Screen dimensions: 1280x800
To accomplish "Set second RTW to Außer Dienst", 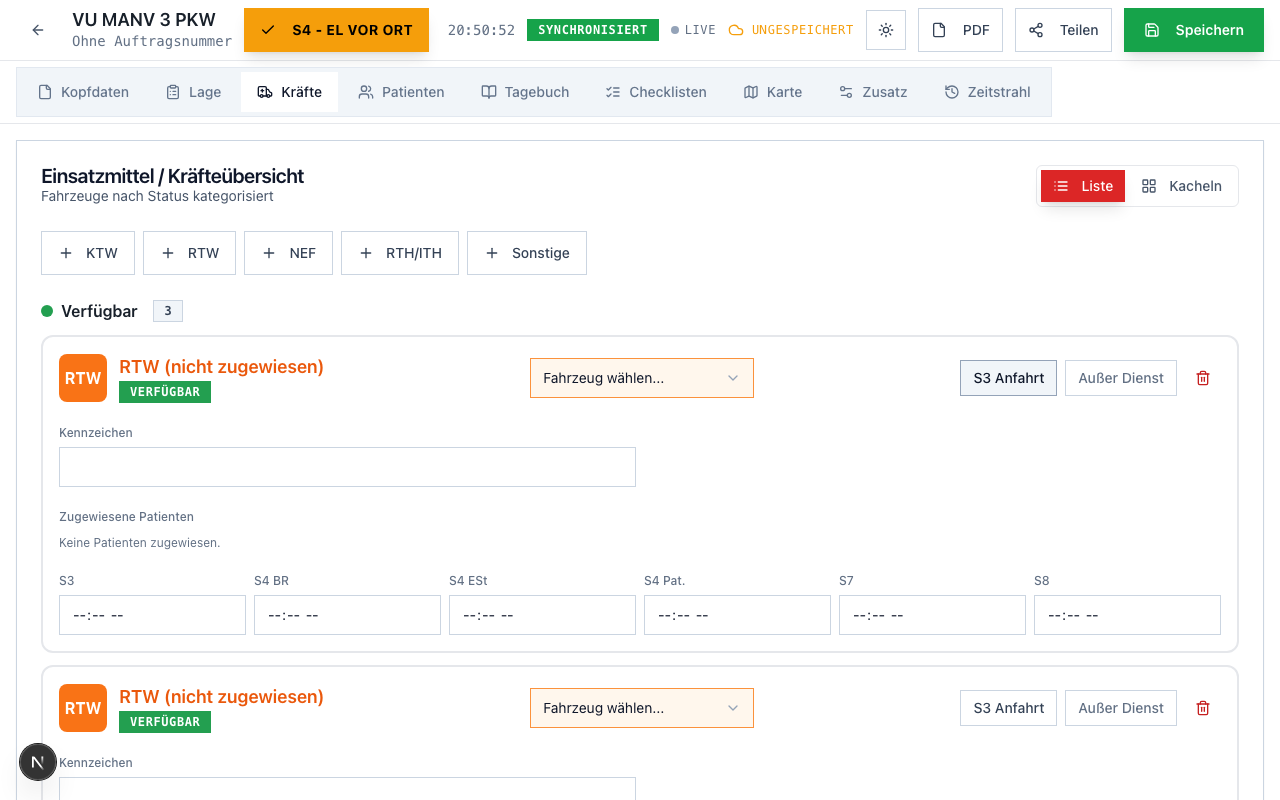I will 1121,708.
